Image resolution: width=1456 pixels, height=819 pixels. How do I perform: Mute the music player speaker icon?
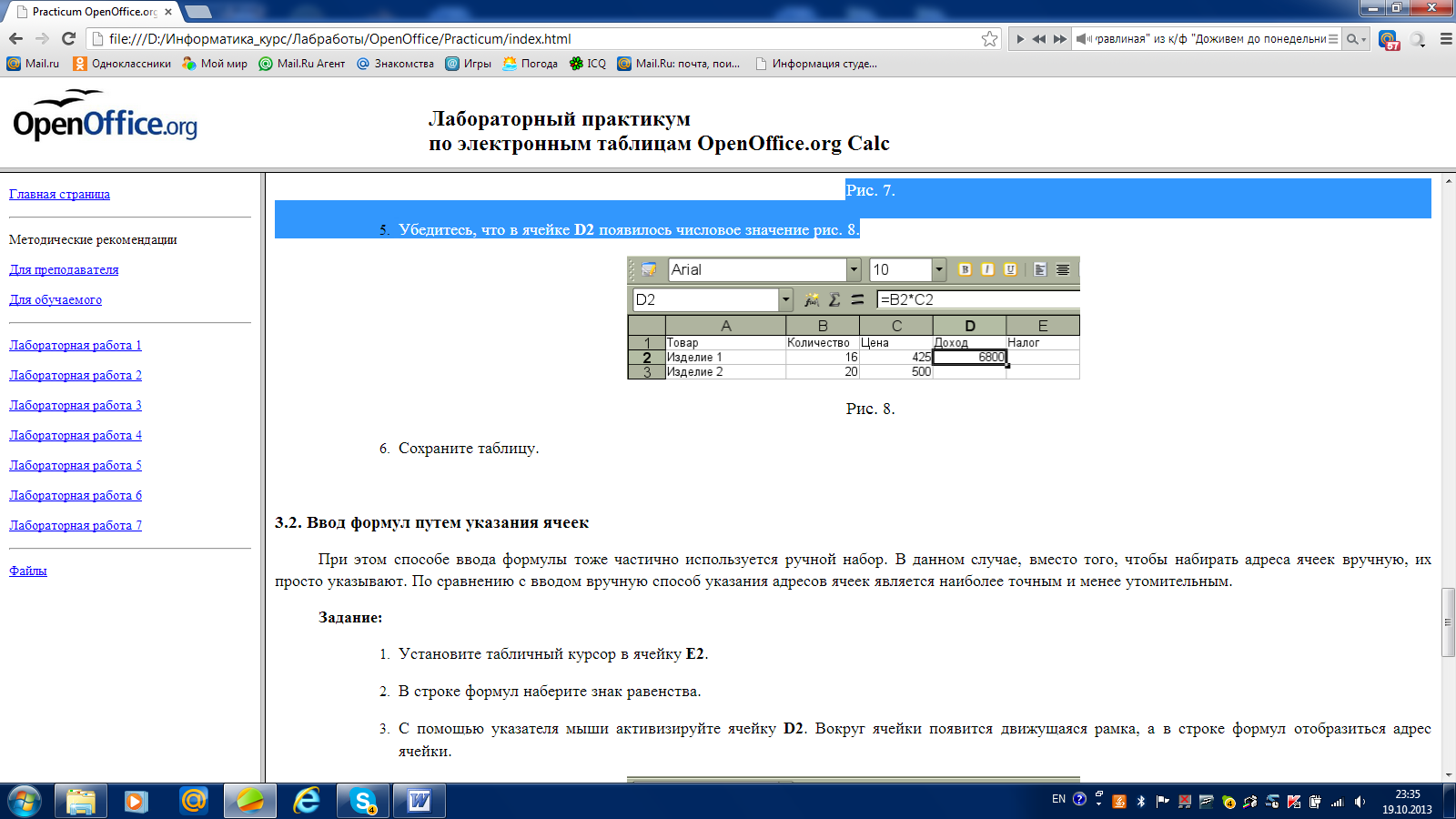pos(1083,39)
